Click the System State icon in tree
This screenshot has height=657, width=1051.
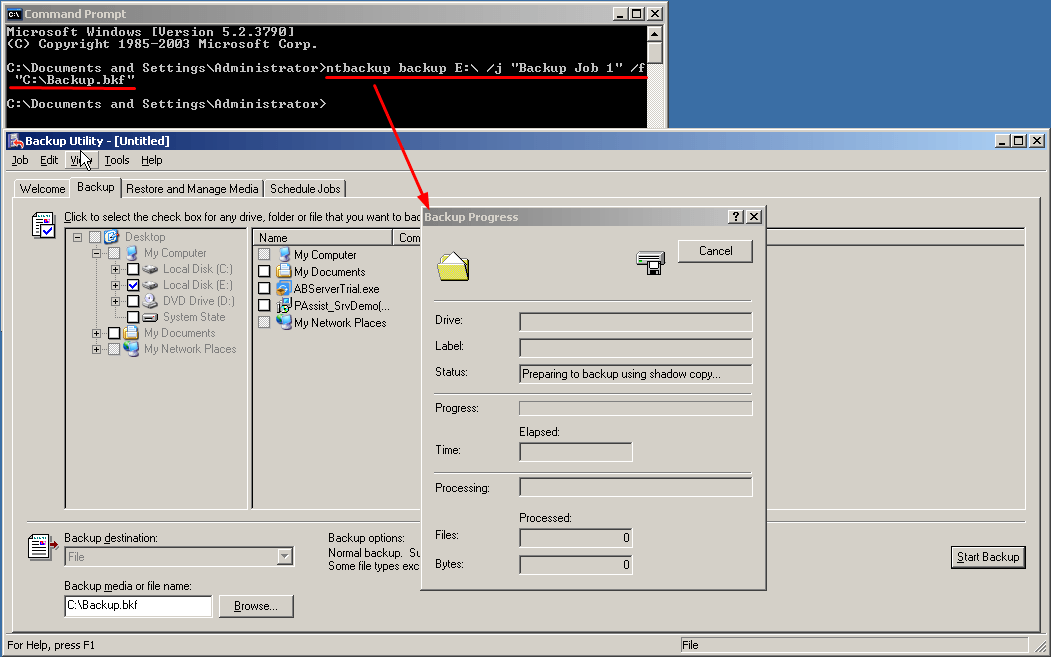(x=150, y=317)
